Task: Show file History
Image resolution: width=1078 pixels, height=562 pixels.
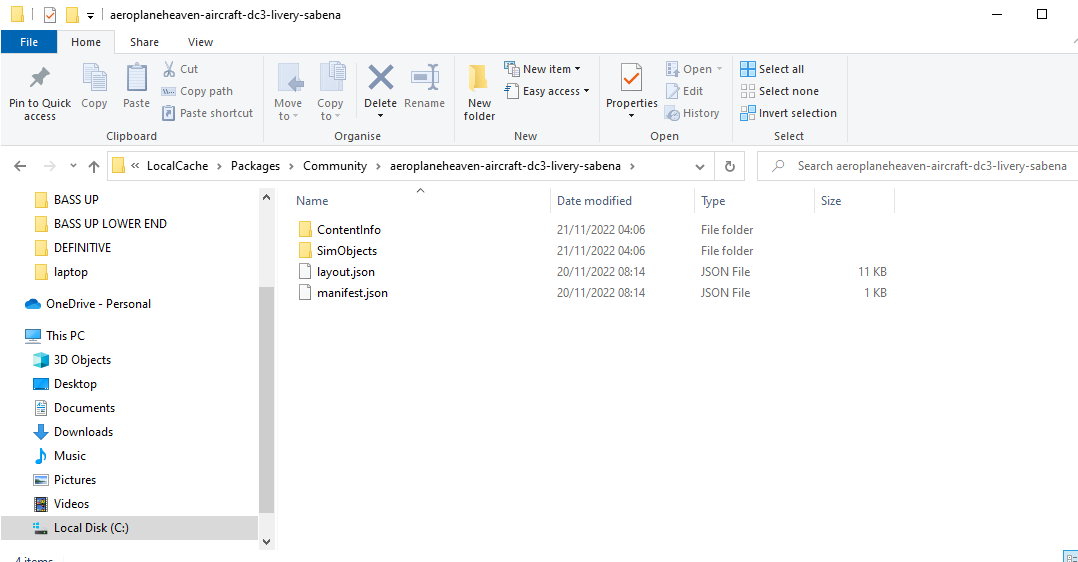Action: (692, 113)
